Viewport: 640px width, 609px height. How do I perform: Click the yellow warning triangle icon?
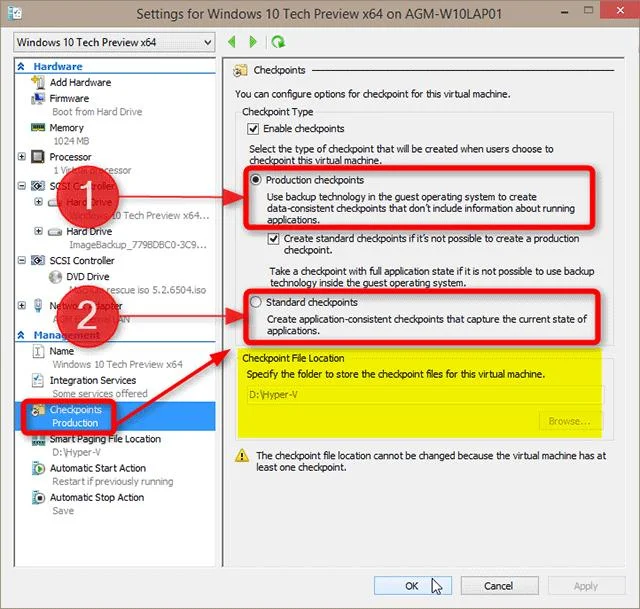coord(242,455)
